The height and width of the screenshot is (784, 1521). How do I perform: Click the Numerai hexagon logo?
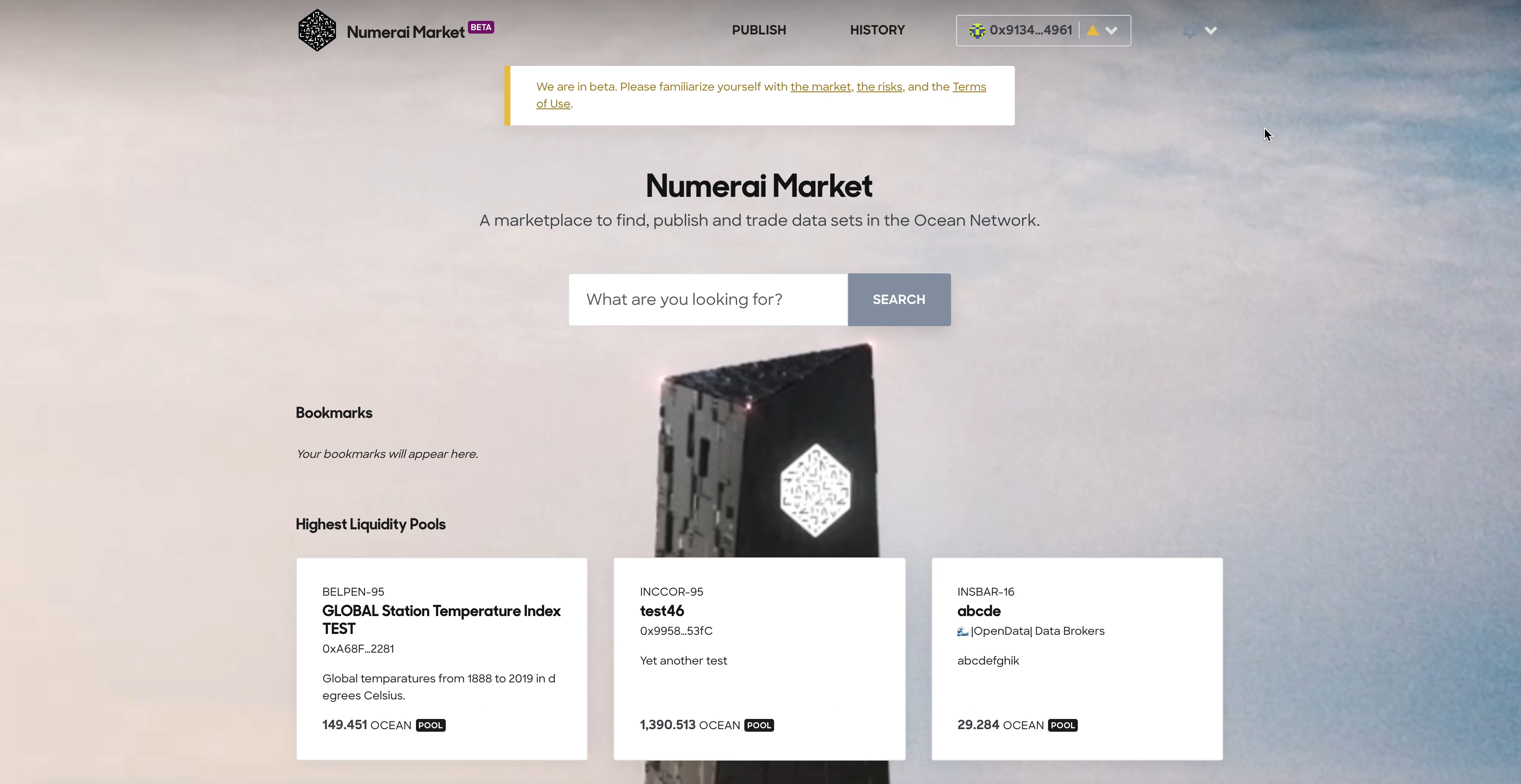coord(317,30)
